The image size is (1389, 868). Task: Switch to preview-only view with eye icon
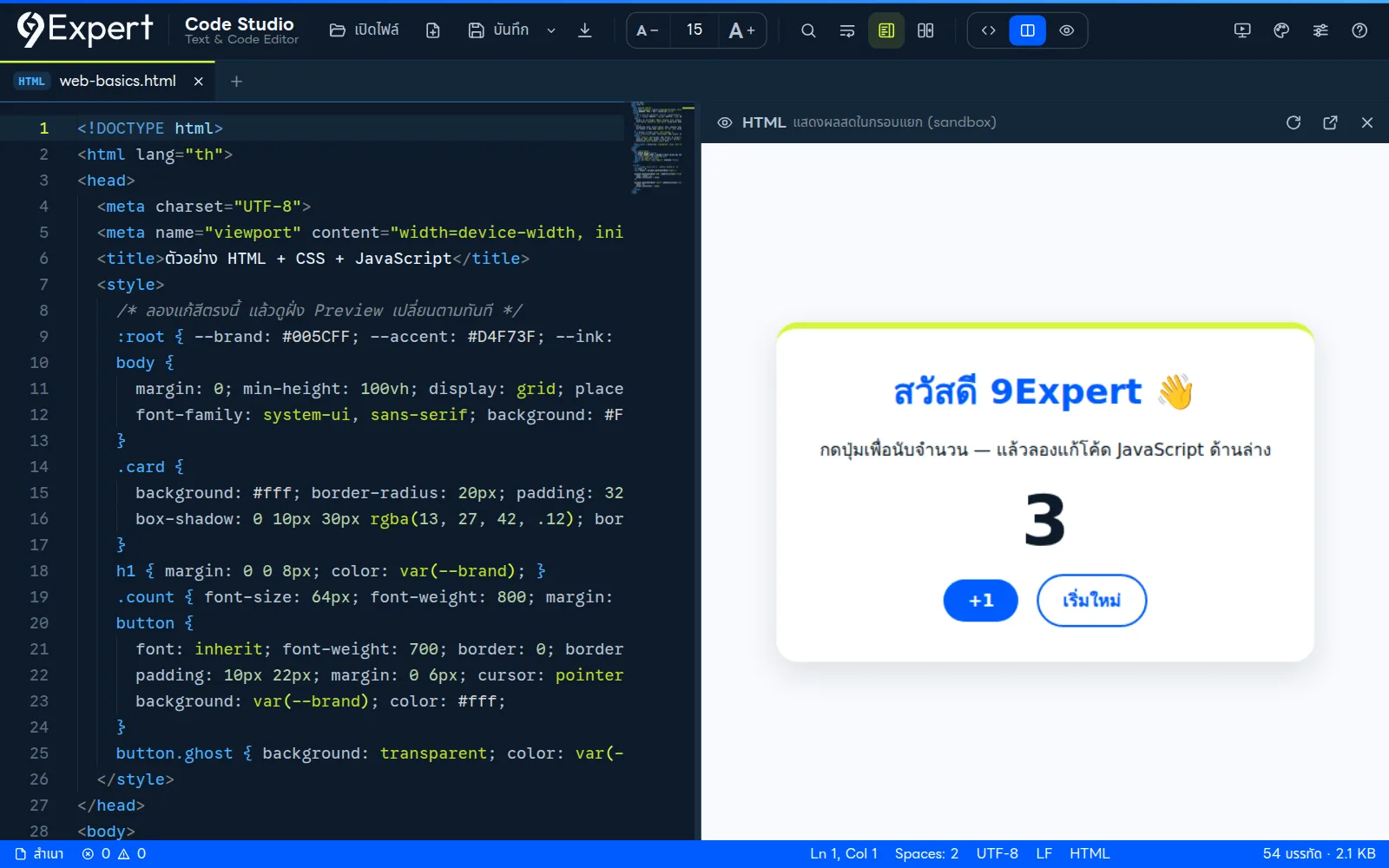click(x=1067, y=30)
